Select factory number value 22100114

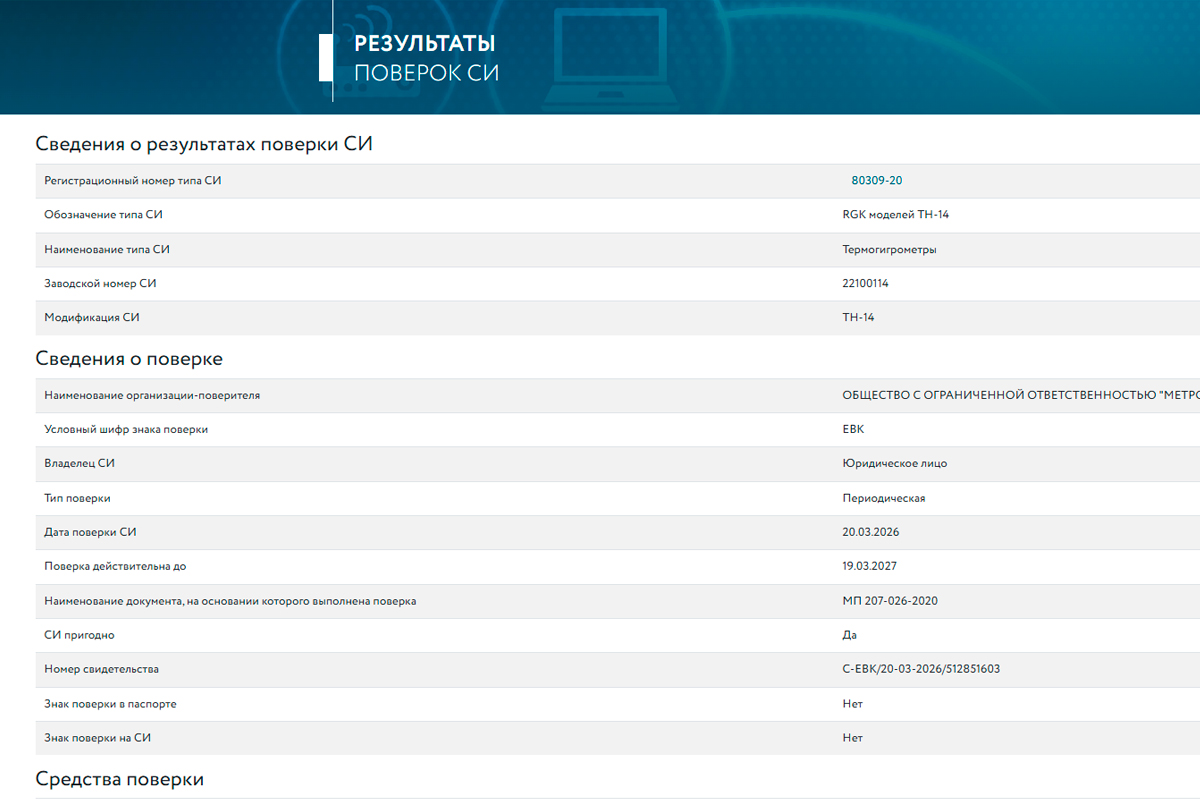[865, 284]
